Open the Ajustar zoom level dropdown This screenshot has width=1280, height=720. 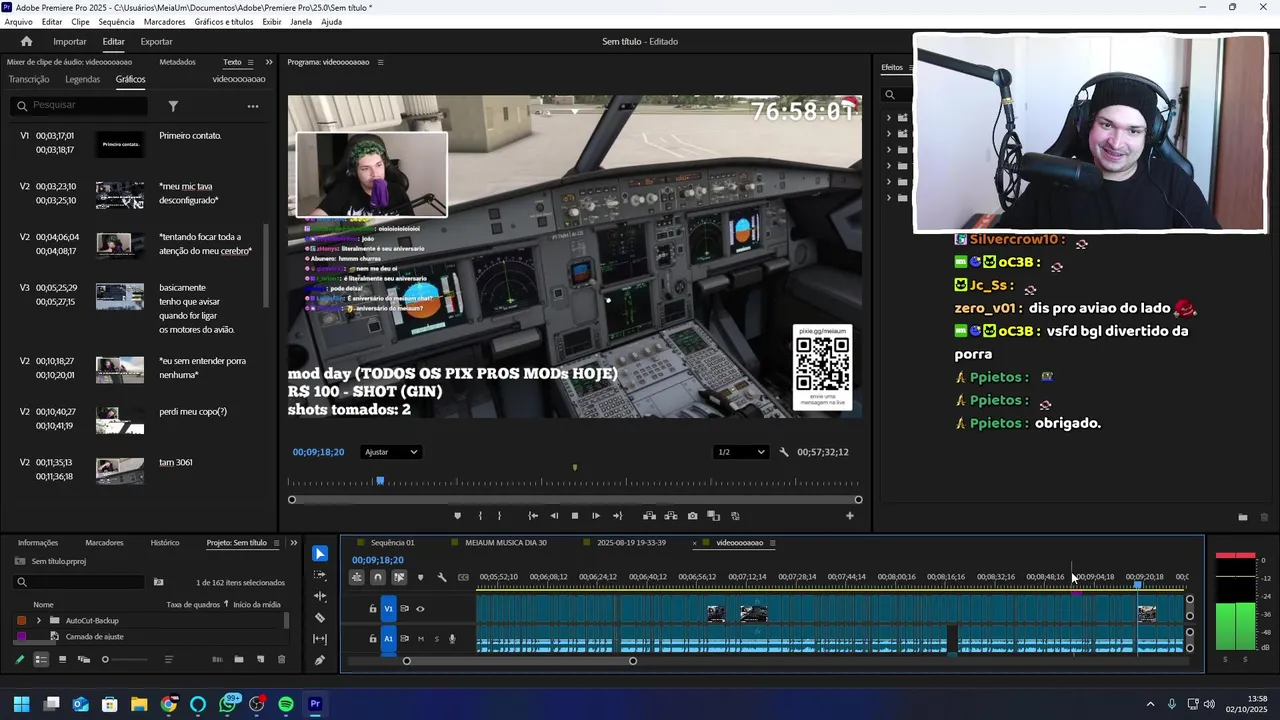[x=391, y=452]
